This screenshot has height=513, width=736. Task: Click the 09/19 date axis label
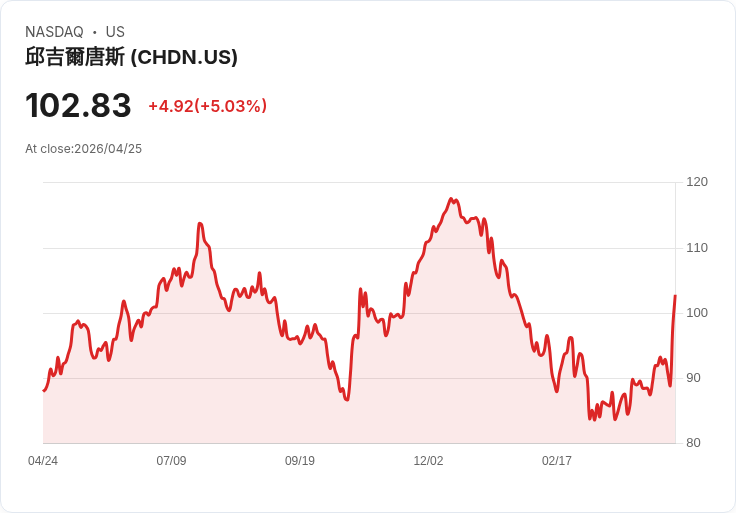pos(300,460)
